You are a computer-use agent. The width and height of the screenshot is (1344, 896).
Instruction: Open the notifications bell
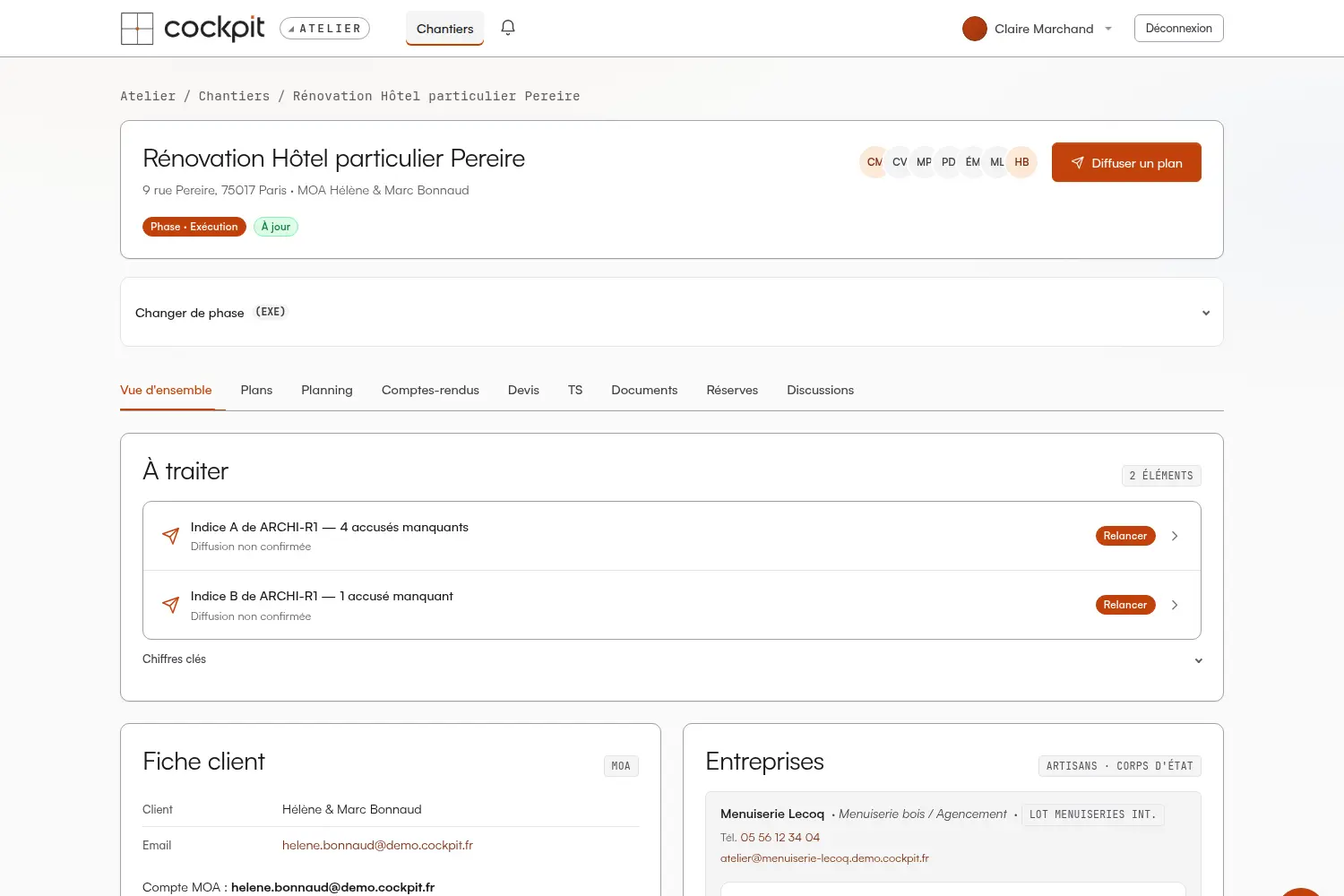(508, 28)
